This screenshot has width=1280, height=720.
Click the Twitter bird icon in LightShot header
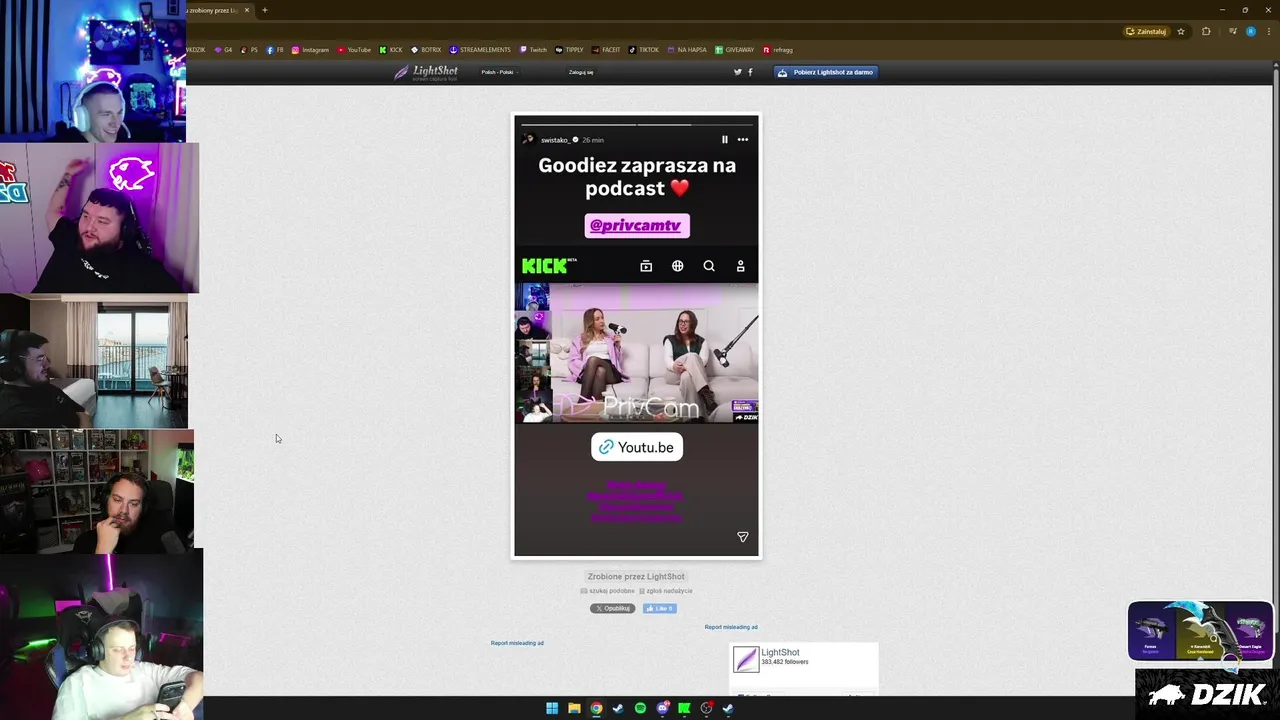[x=738, y=72]
